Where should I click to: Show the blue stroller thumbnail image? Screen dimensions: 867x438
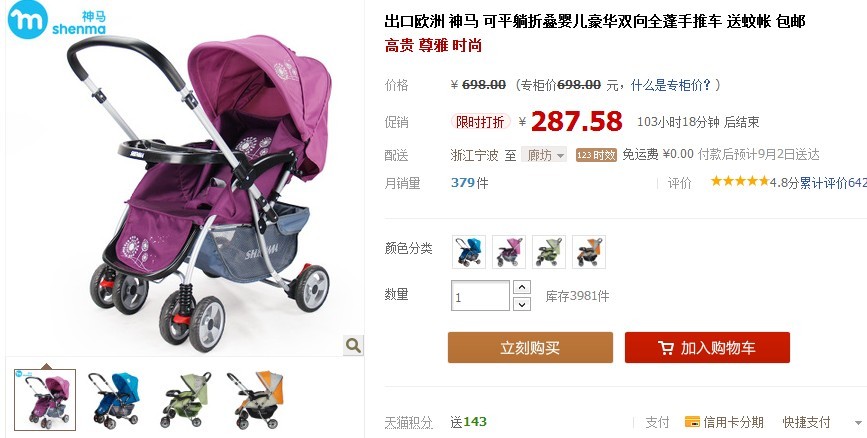115,400
